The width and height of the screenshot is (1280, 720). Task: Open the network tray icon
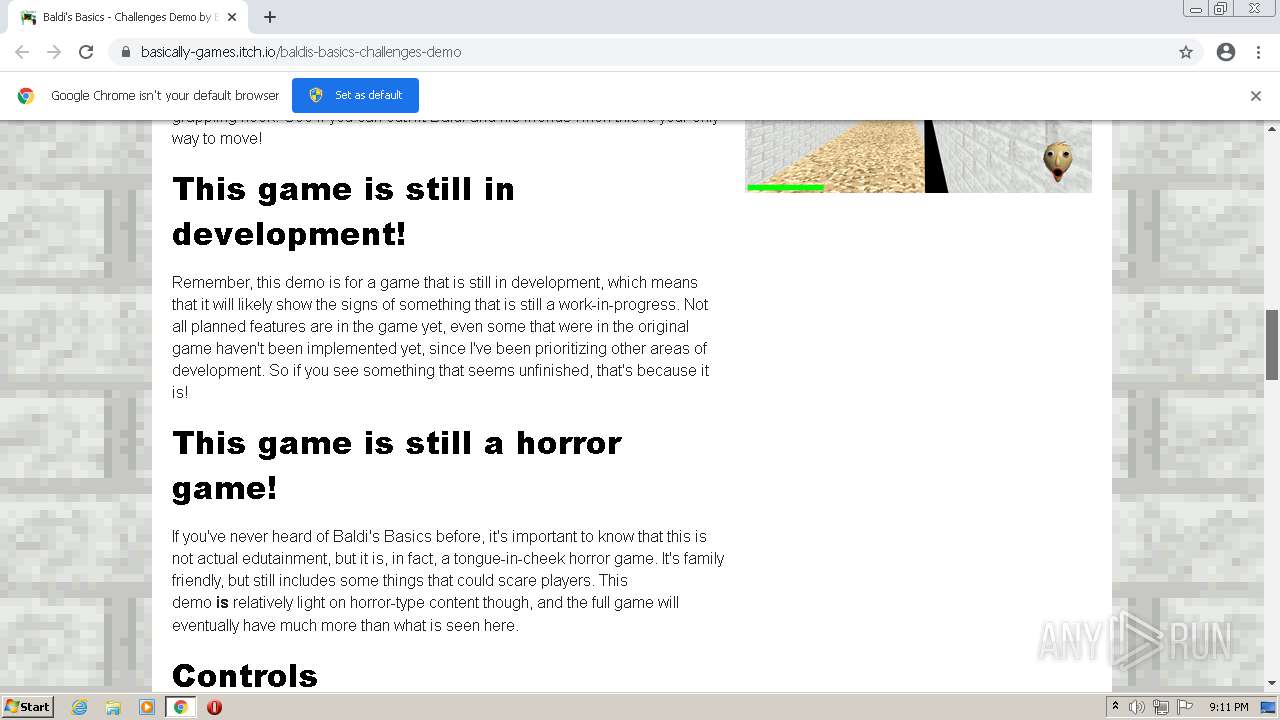click(x=1160, y=707)
